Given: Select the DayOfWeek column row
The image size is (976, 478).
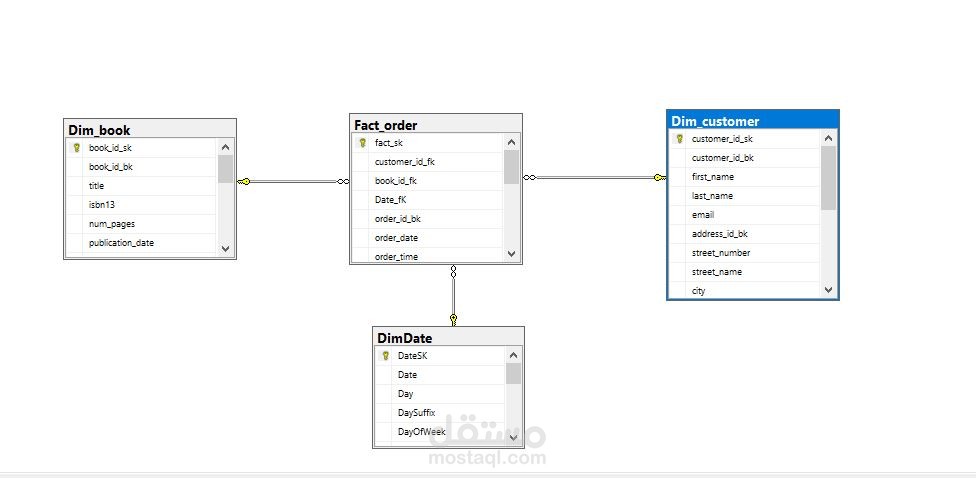Looking at the screenshot, I should point(439,432).
